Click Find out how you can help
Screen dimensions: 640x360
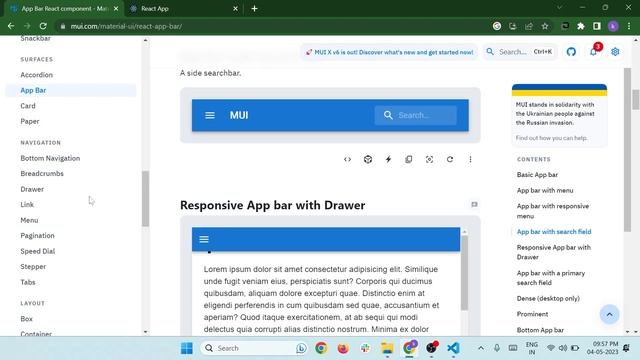tap(551, 138)
